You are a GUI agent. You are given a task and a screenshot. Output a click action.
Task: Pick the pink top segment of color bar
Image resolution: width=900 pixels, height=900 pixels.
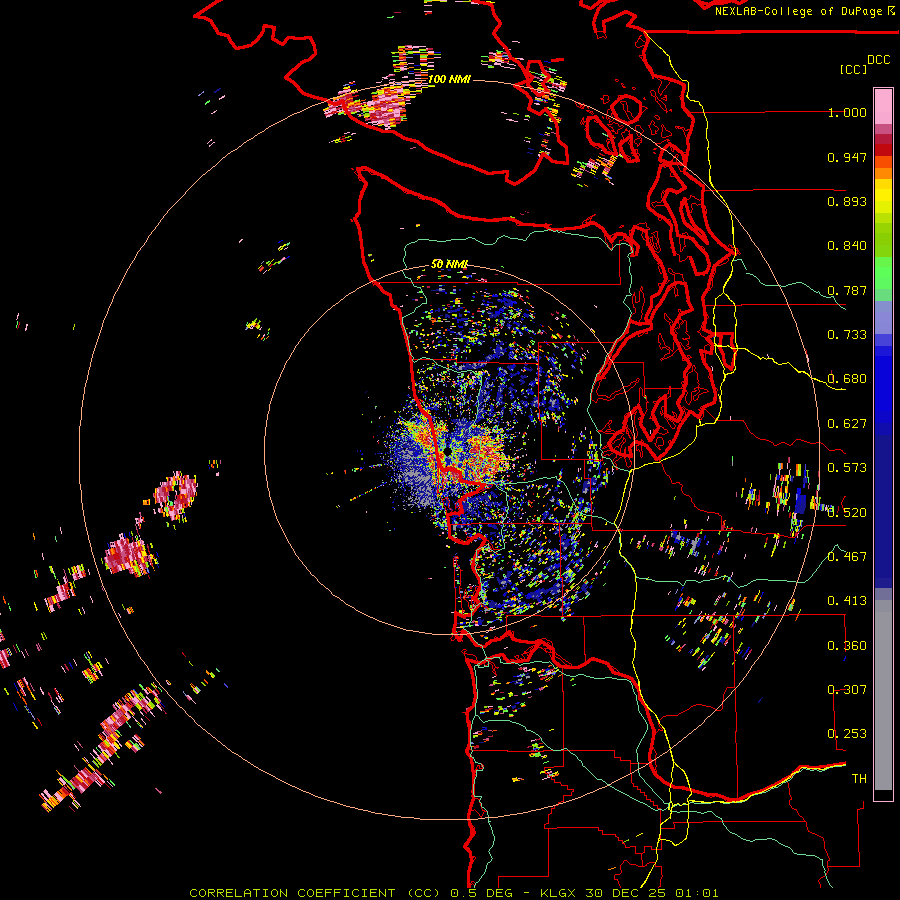point(883,106)
